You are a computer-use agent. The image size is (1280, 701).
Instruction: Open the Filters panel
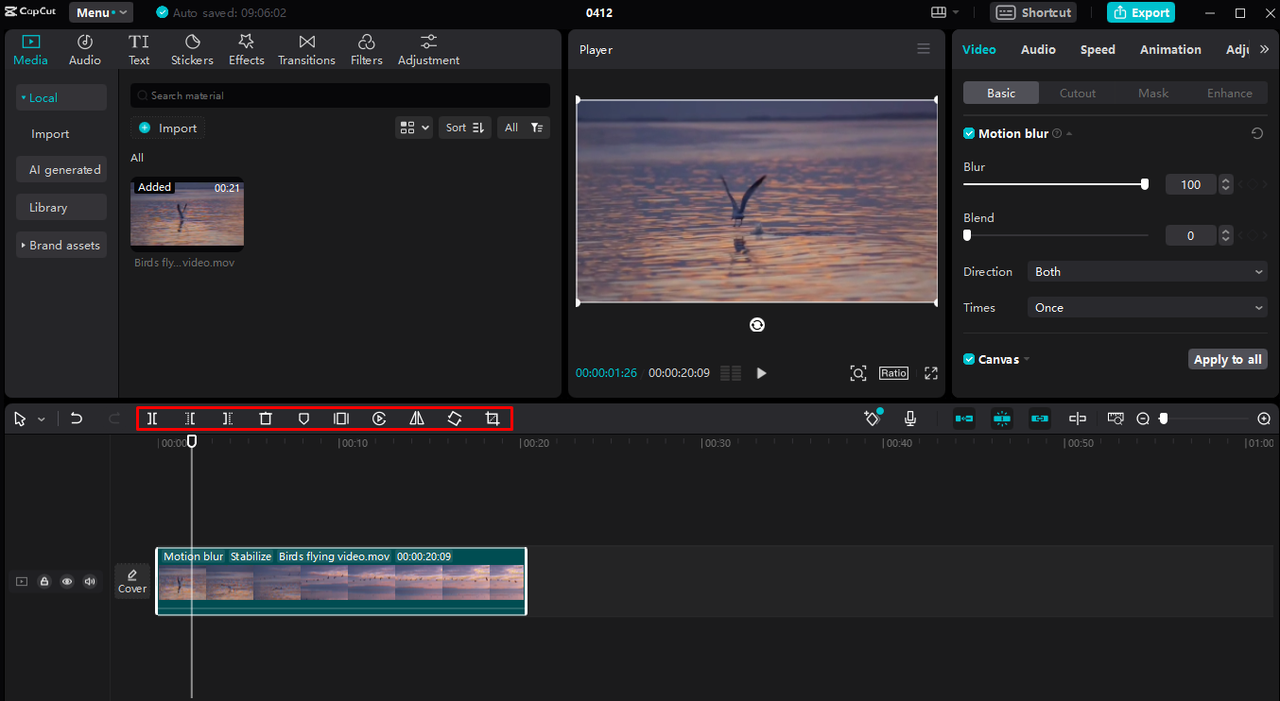pos(366,50)
